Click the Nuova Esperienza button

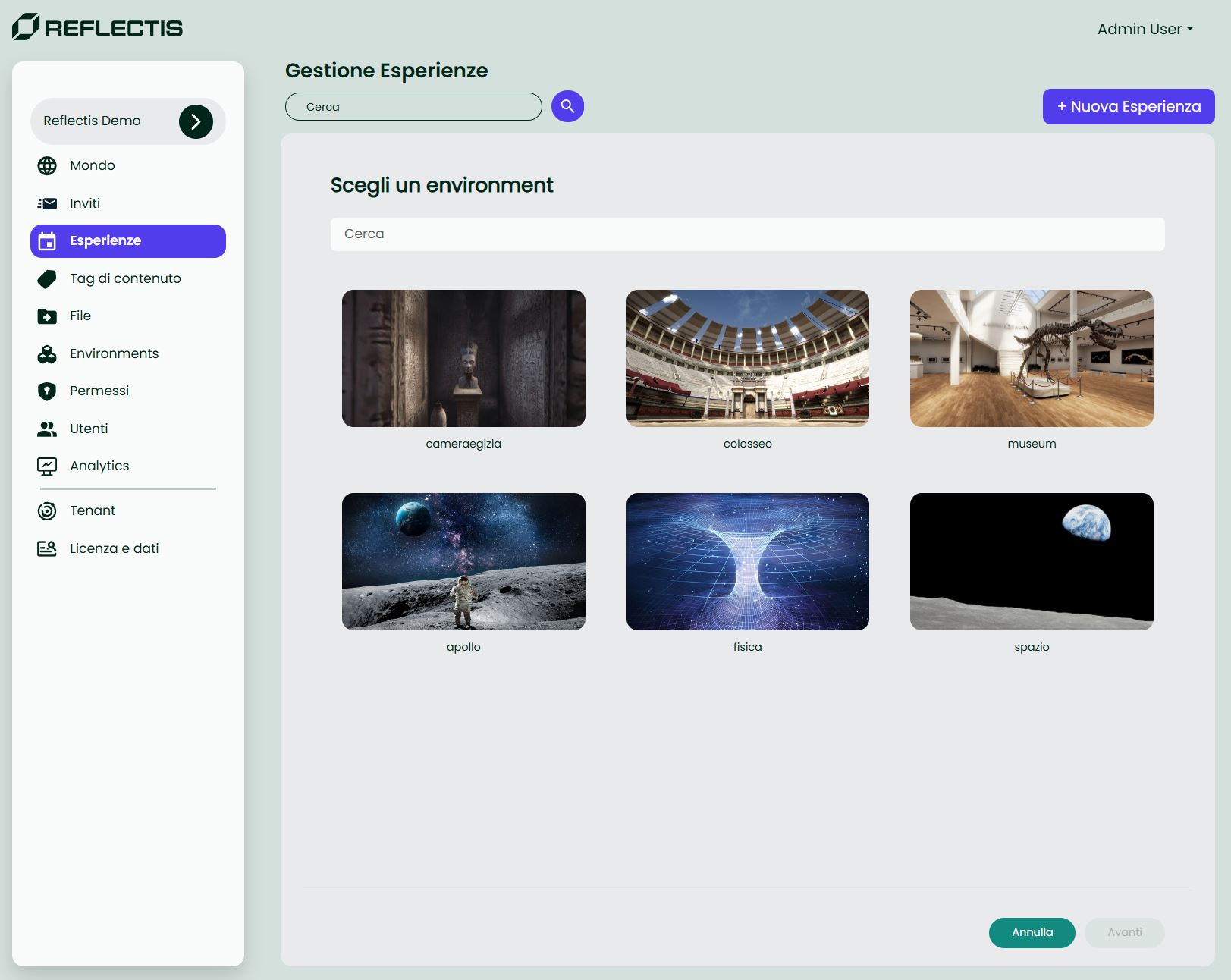point(1128,106)
